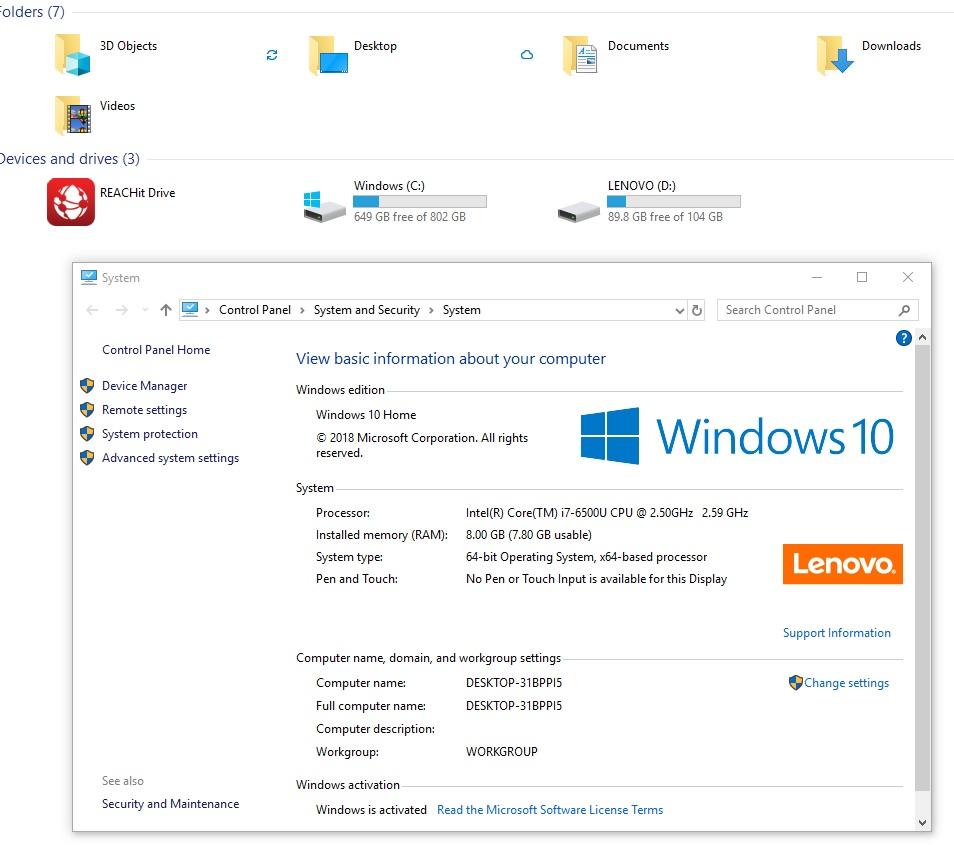954x845 pixels.
Task: Refresh the Control Panel address bar
Action: pyautogui.click(x=697, y=310)
